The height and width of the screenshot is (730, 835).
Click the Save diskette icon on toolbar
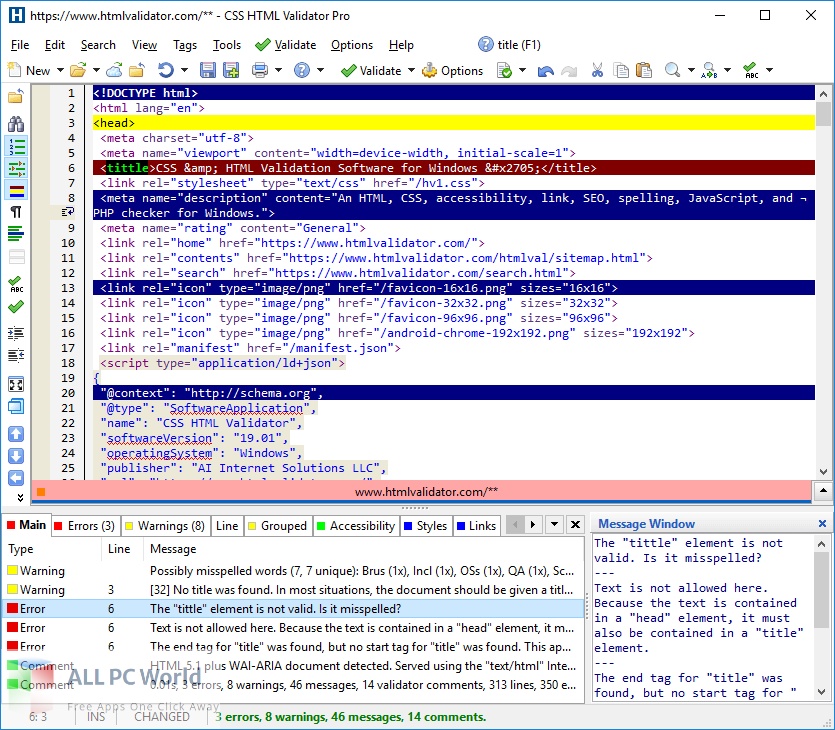coord(208,70)
